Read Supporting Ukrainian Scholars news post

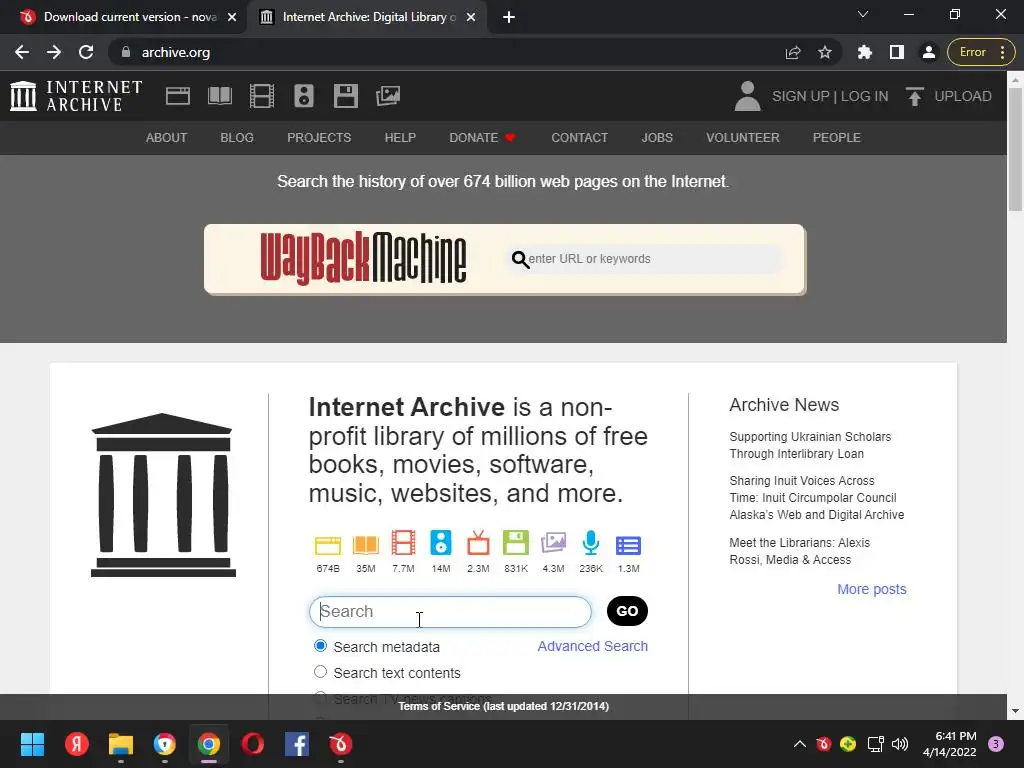click(x=810, y=445)
